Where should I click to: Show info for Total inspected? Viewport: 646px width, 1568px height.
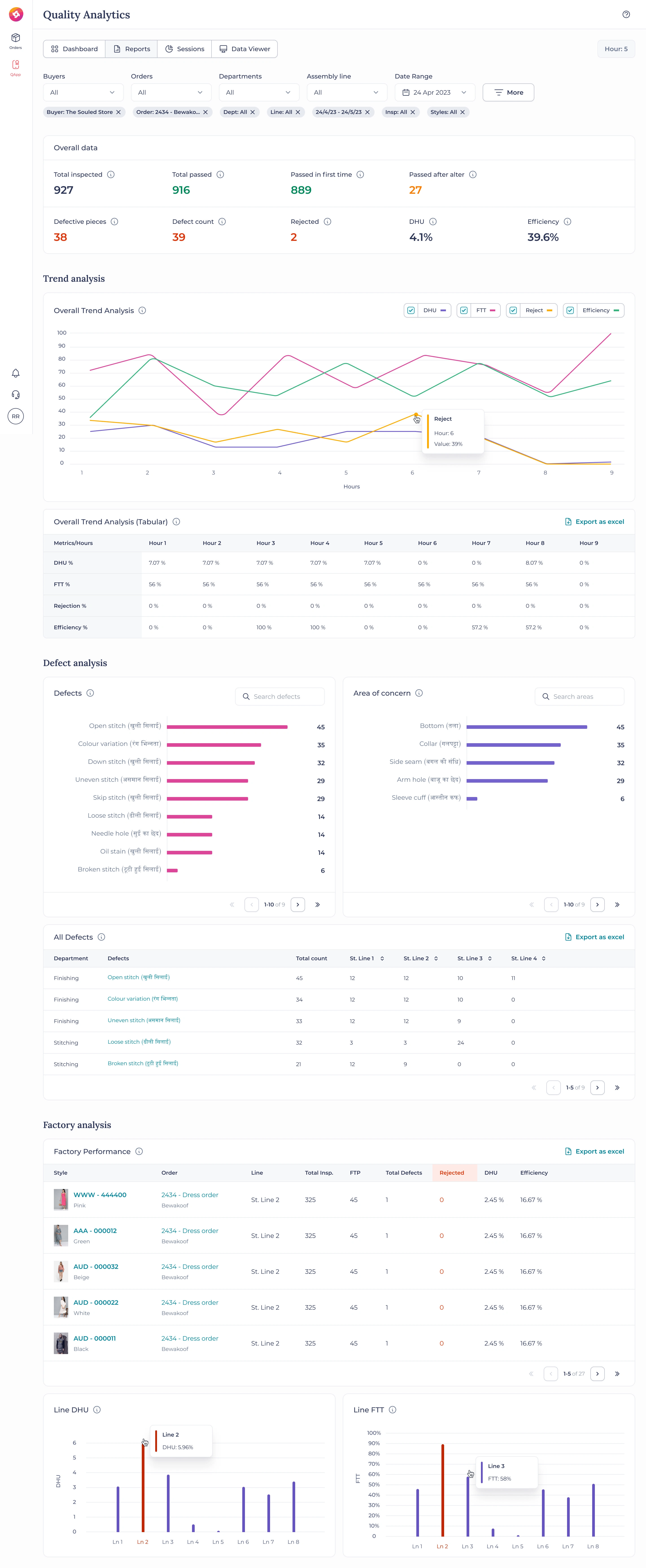(111, 175)
